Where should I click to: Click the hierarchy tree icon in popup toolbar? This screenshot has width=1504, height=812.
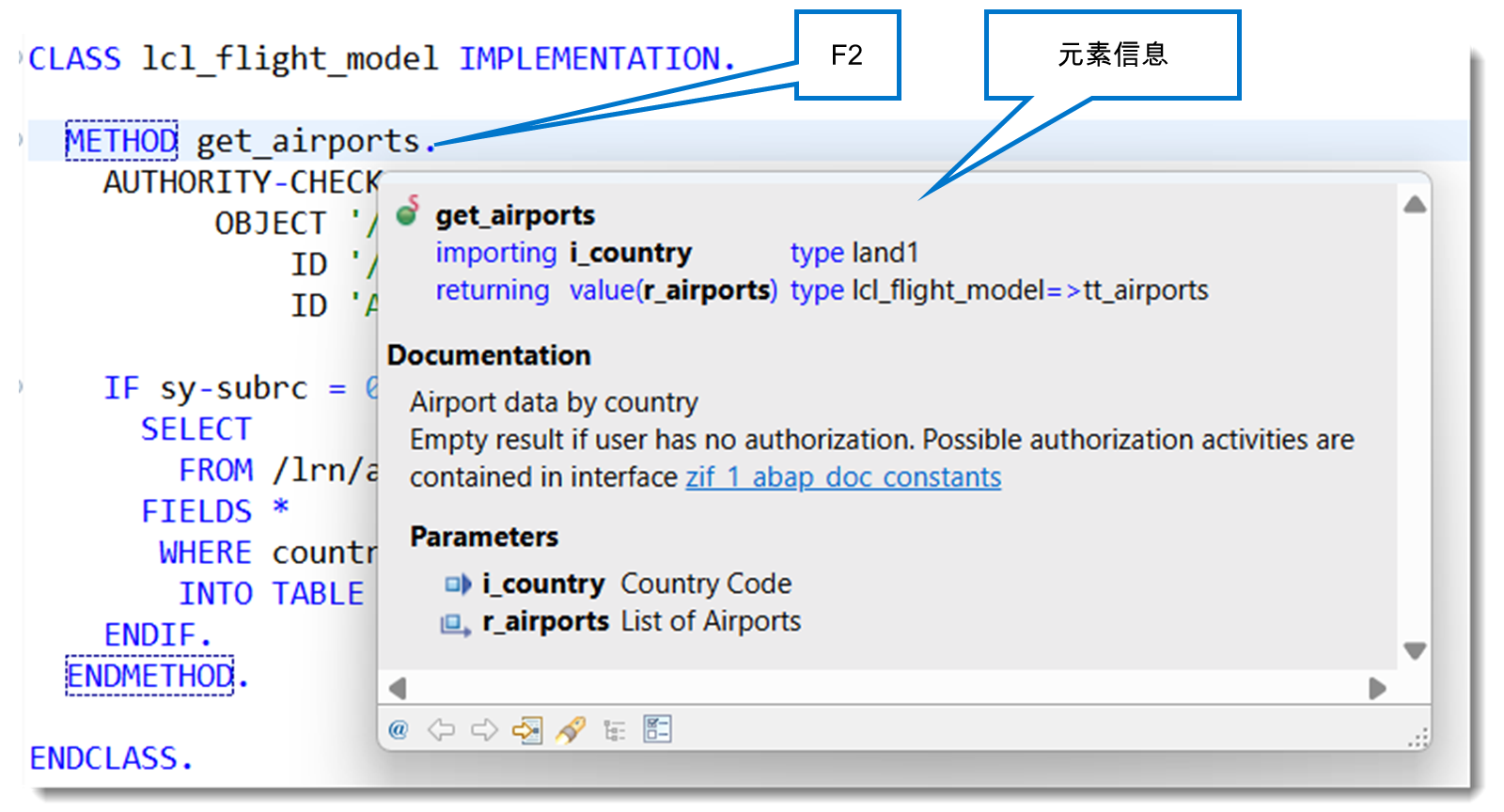(615, 730)
